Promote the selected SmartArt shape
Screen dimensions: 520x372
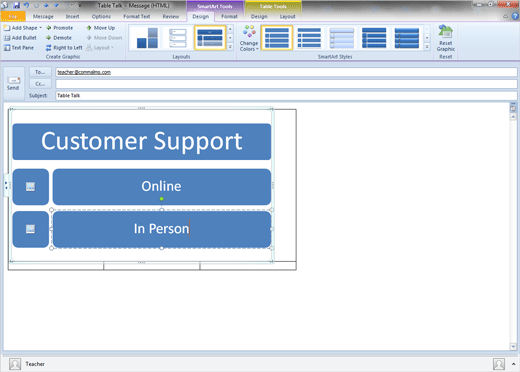(60, 28)
